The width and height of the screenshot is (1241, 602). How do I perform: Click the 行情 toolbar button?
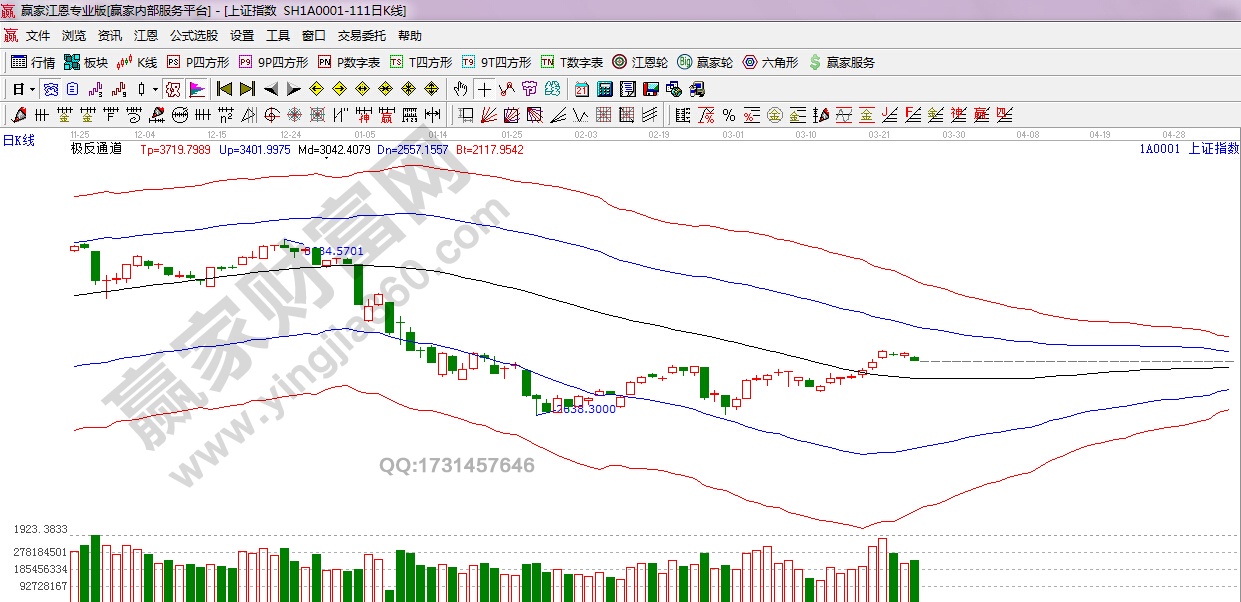click(x=34, y=62)
